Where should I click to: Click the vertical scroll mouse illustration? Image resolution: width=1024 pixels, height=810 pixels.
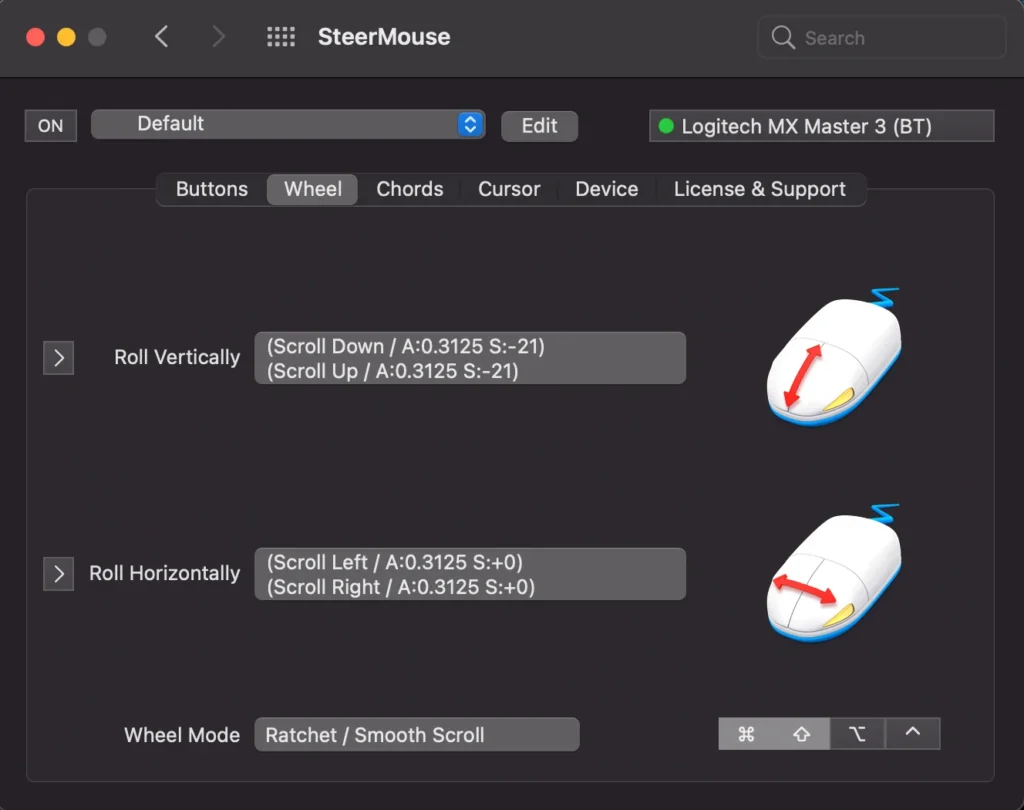[x=834, y=360]
